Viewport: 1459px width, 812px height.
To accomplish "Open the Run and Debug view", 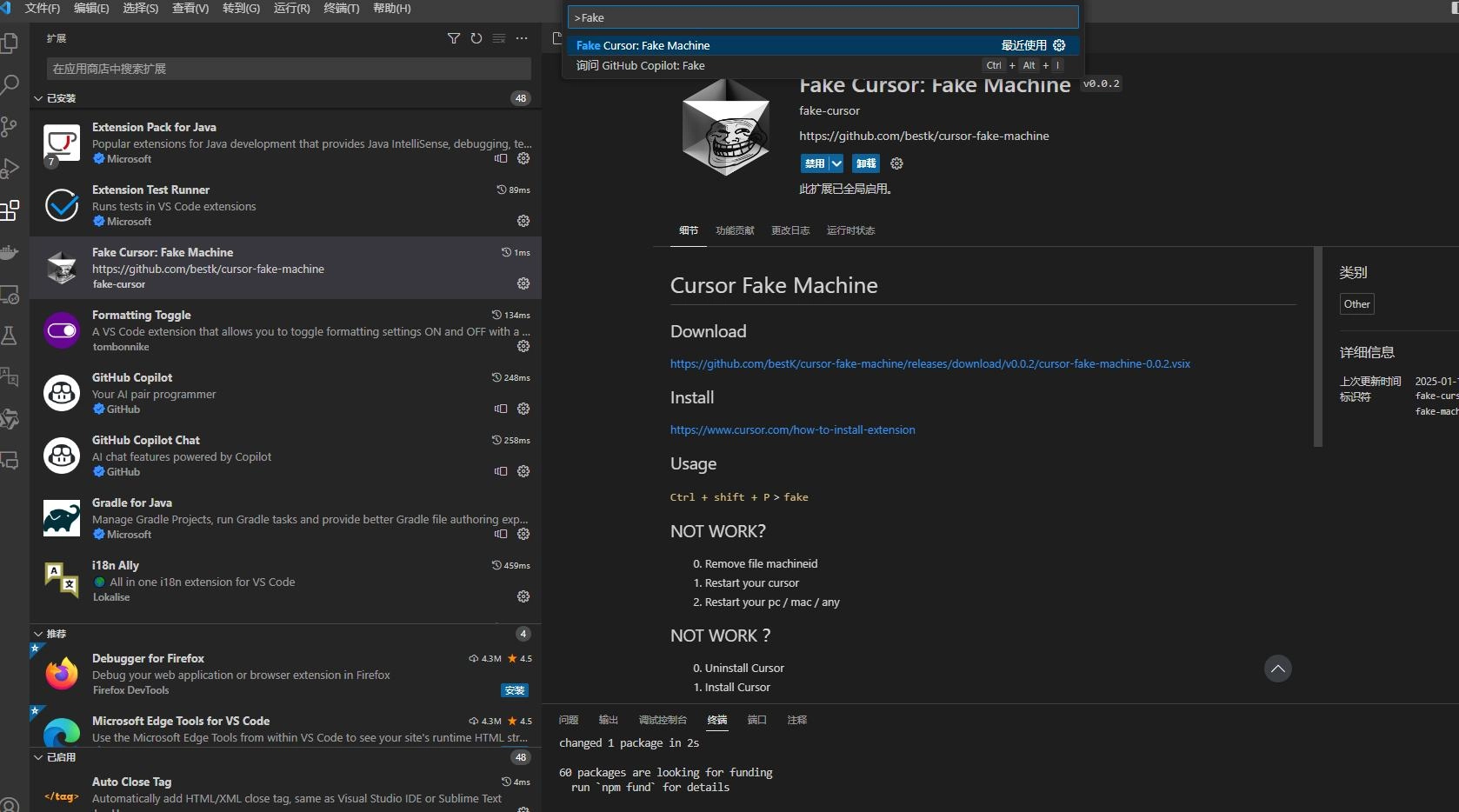I will [10, 168].
